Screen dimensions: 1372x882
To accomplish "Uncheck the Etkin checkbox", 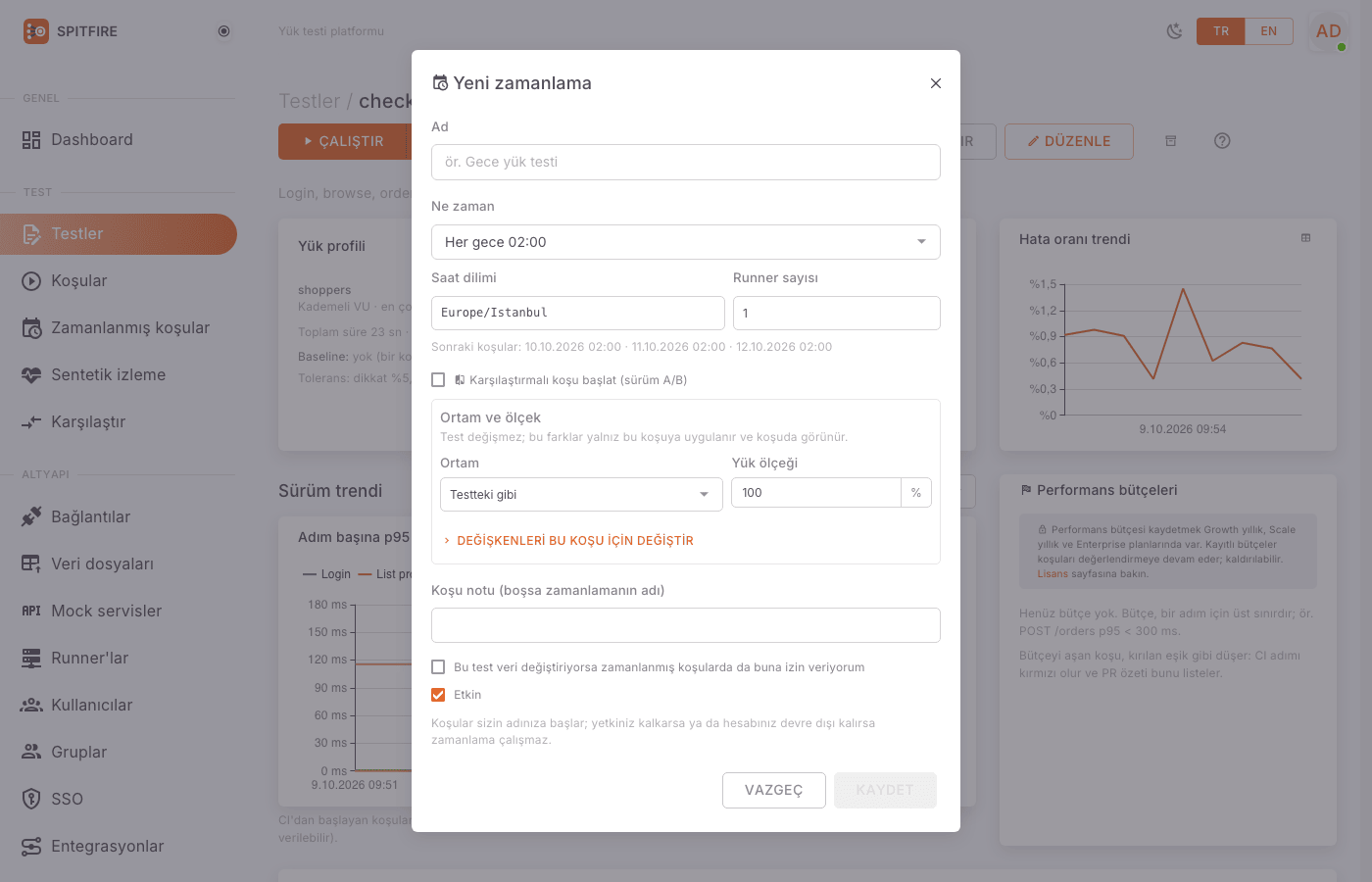I will coord(438,695).
